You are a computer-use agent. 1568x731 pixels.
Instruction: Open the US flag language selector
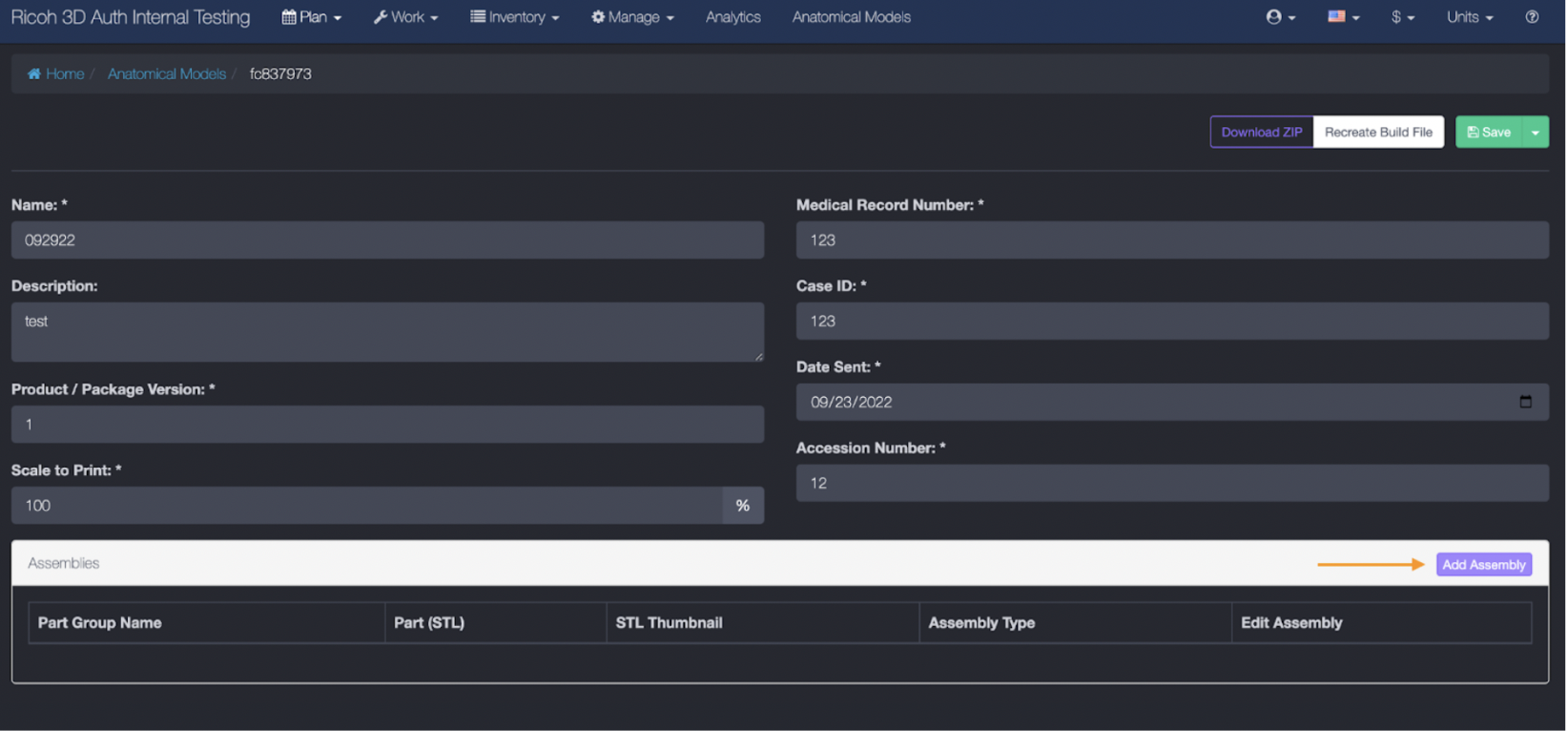tap(1342, 17)
